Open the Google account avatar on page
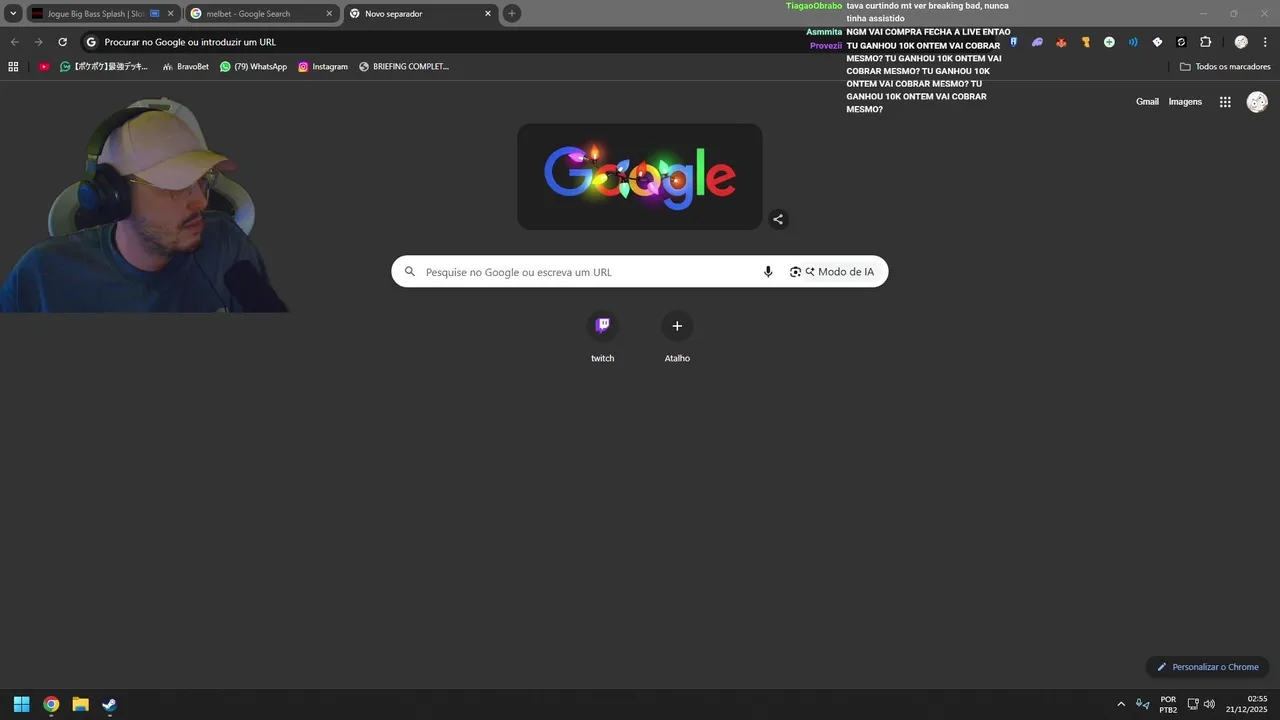The height and width of the screenshot is (720, 1280). (1257, 102)
